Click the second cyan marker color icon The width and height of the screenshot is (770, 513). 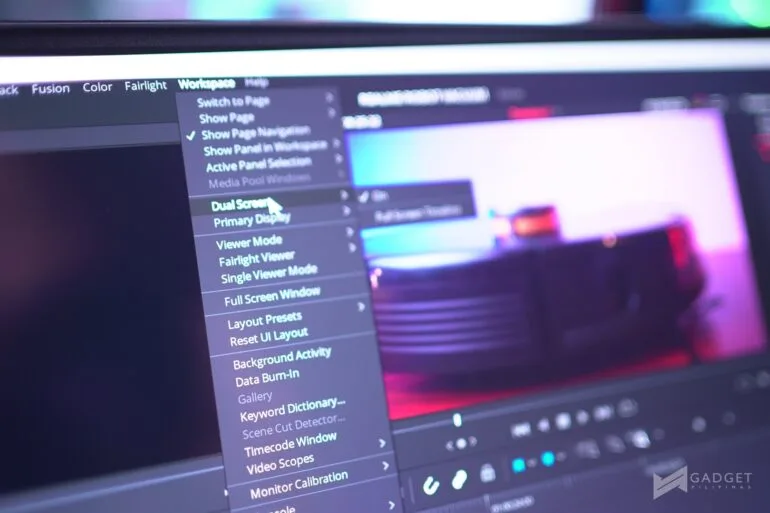pyautogui.click(x=548, y=459)
